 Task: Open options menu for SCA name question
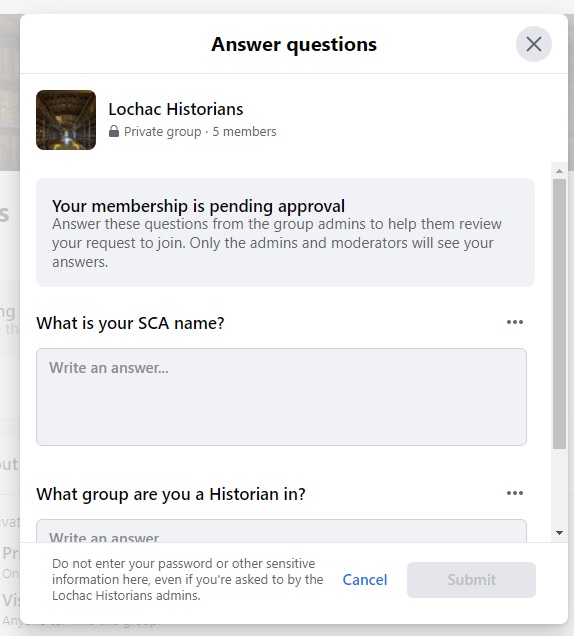[x=514, y=322]
